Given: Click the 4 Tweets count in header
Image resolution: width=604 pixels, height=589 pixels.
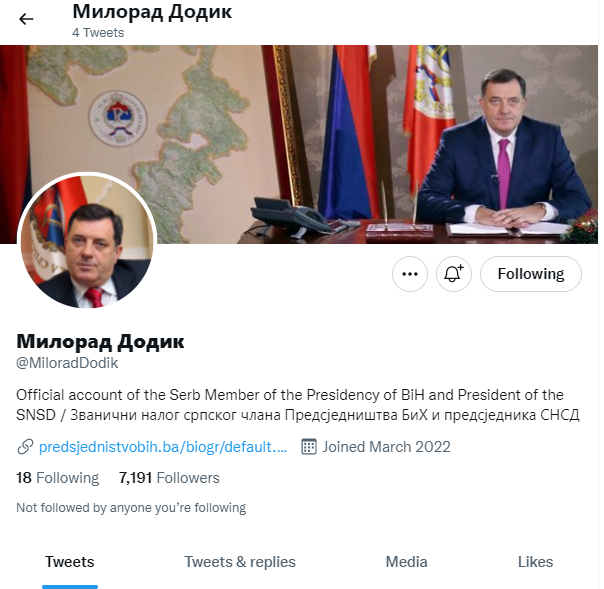Looking at the screenshot, I should click(x=98, y=33).
